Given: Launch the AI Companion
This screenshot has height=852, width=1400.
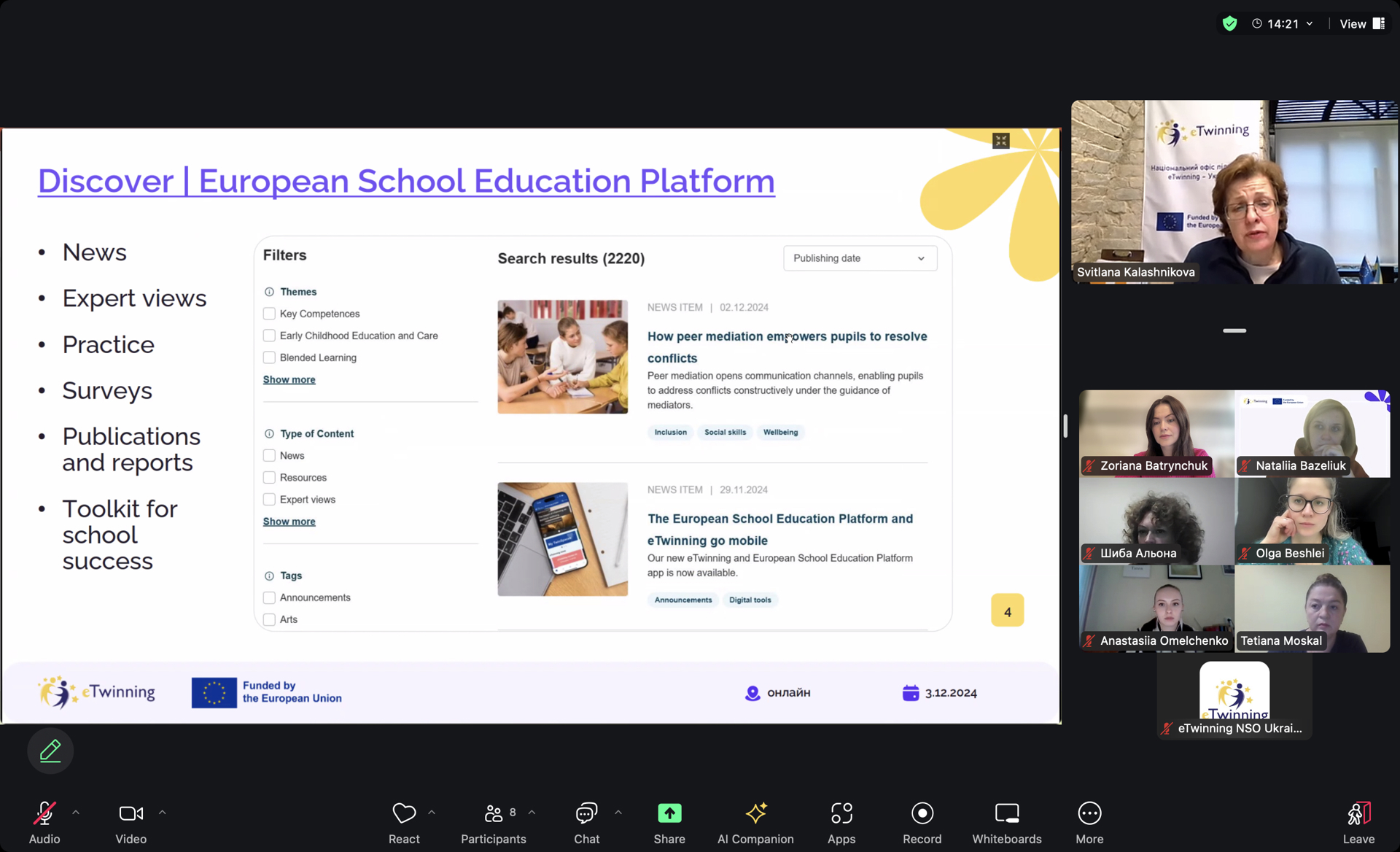Looking at the screenshot, I should point(755,821).
